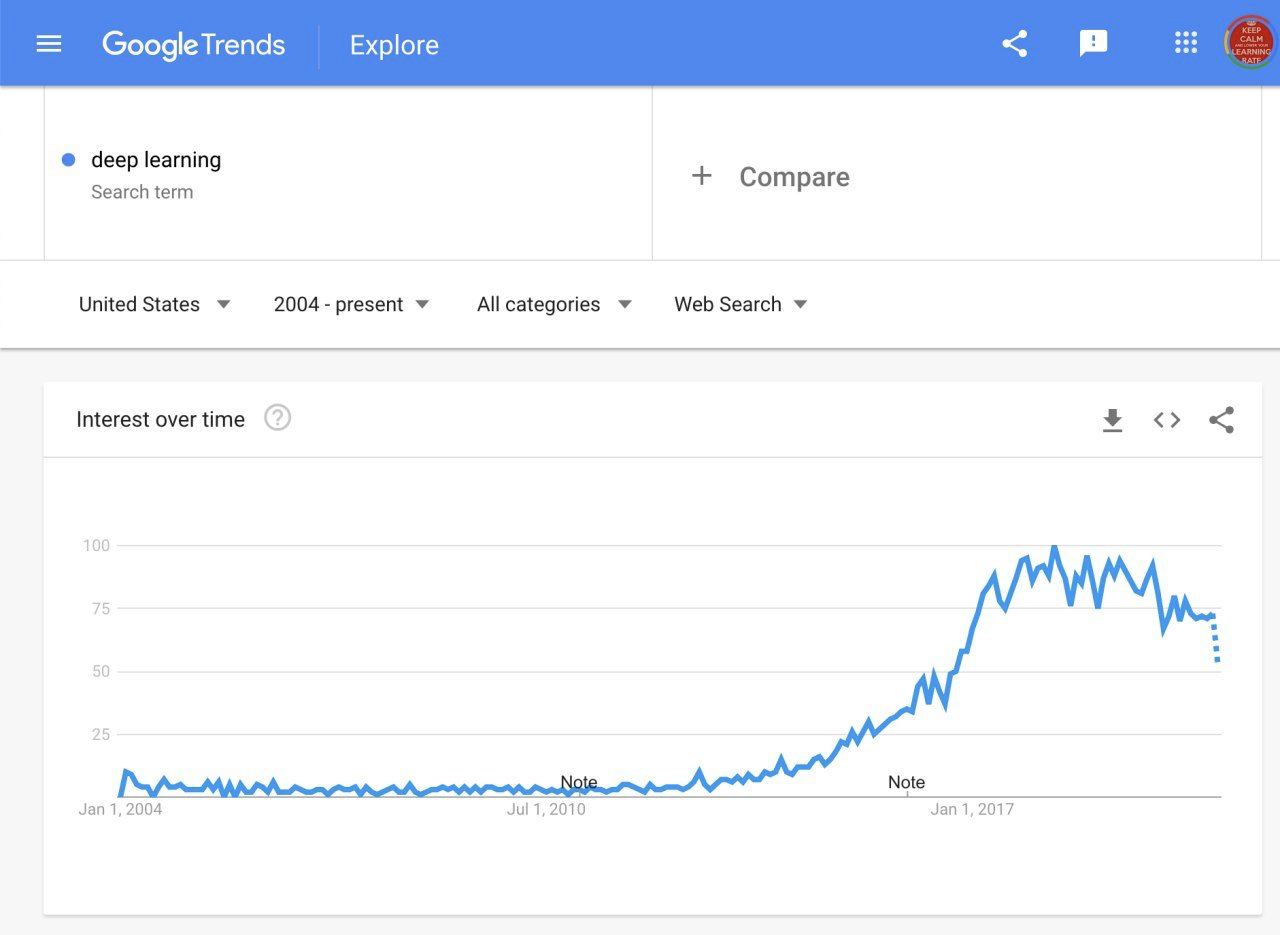Click the Note marker near Jul 2010

click(x=578, y=782)
